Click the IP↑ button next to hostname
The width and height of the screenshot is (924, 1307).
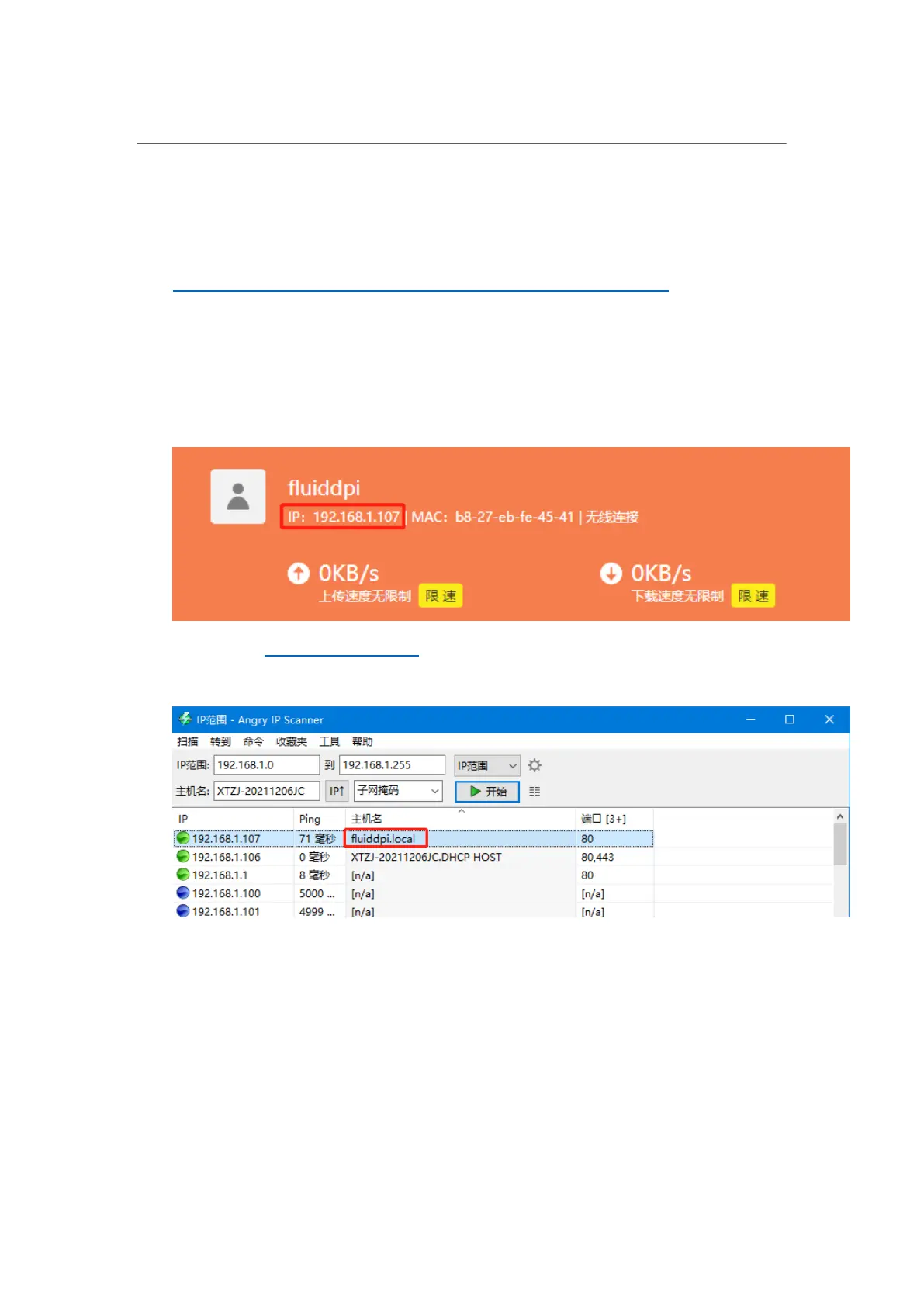(337, 791)
